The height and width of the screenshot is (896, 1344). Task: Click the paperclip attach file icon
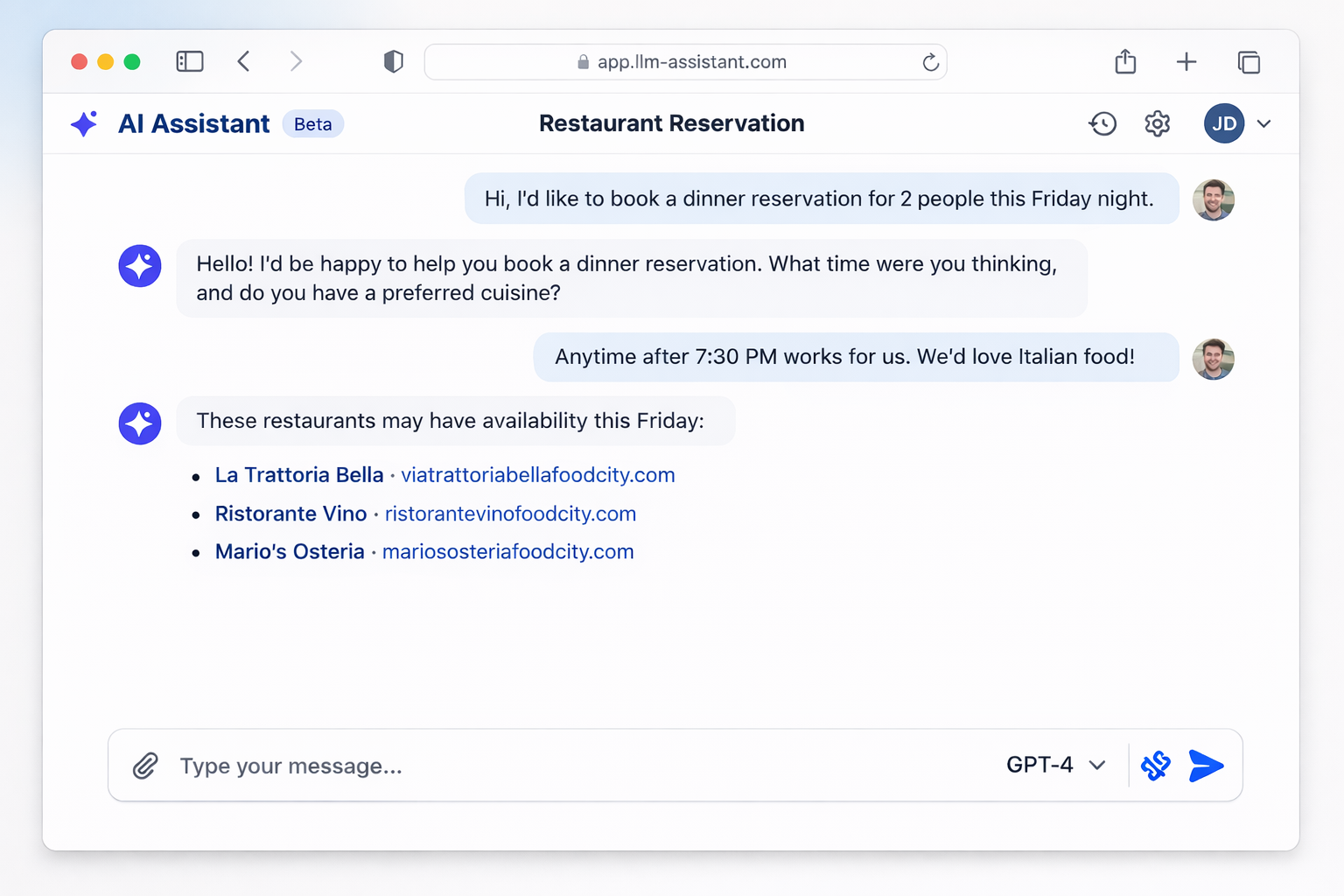pos(145,766)
